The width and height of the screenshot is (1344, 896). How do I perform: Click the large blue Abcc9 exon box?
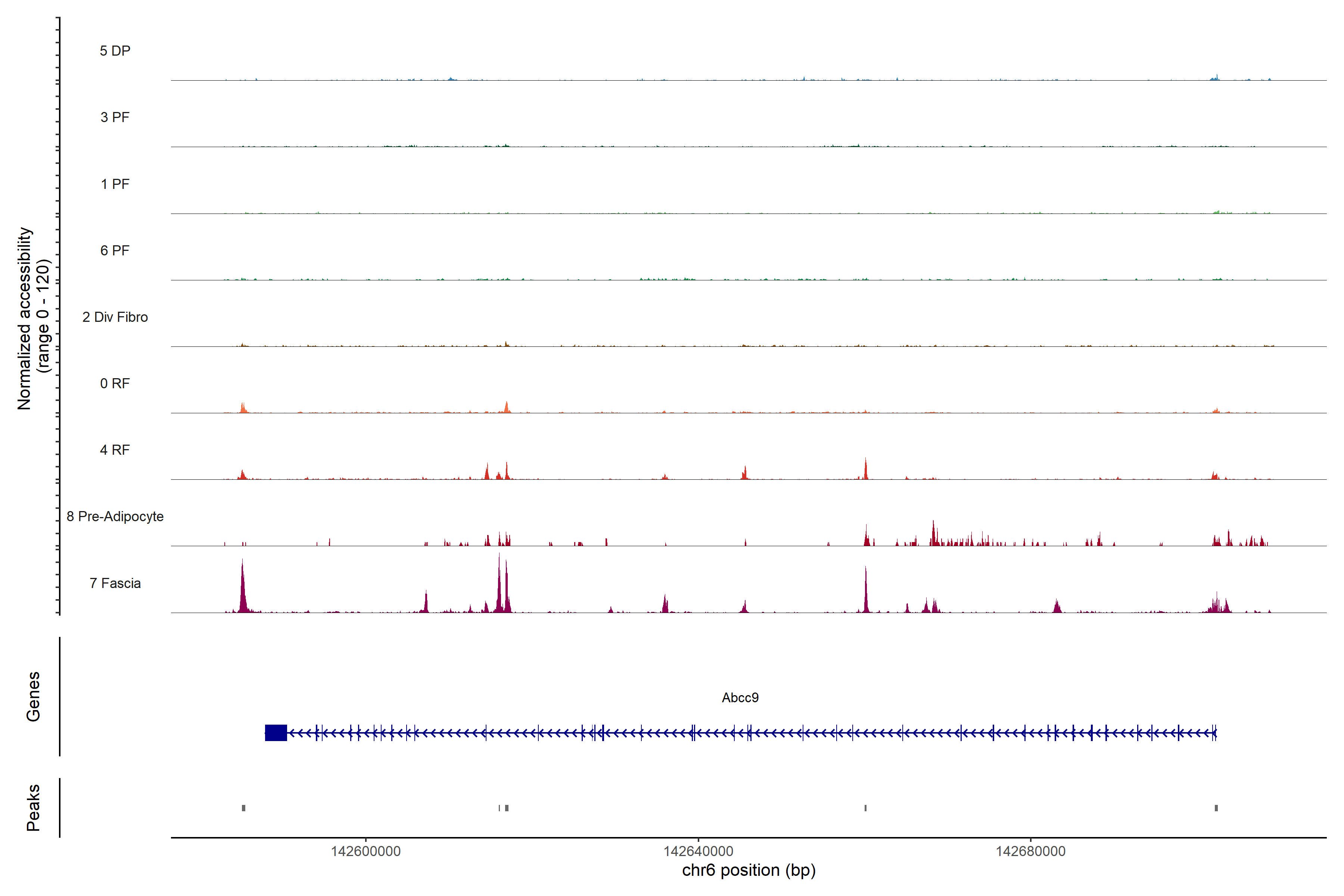(276, 732)
